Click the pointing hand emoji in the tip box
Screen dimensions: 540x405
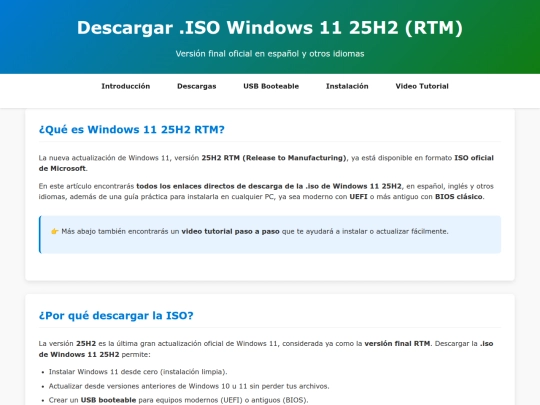click(x=54, y=231)
